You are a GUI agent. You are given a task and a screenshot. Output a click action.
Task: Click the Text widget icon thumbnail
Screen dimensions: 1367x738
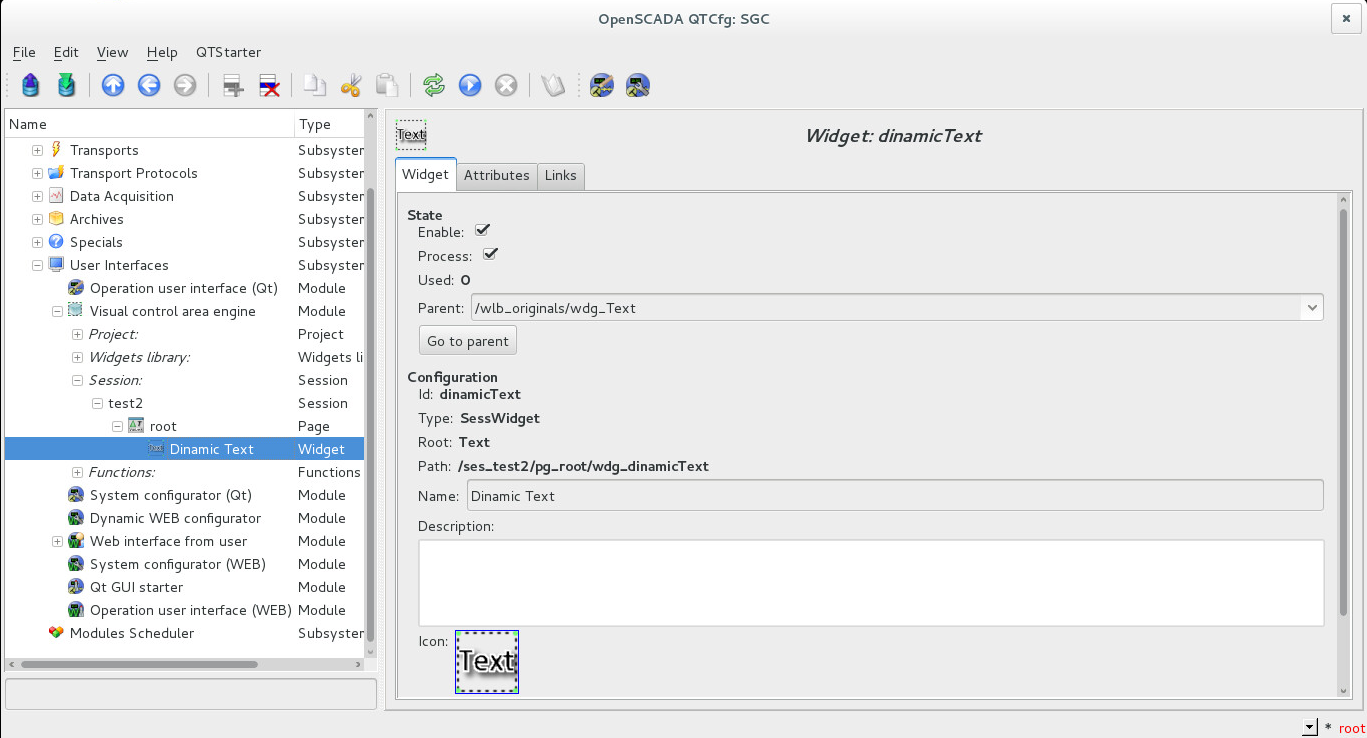point(487,661)
